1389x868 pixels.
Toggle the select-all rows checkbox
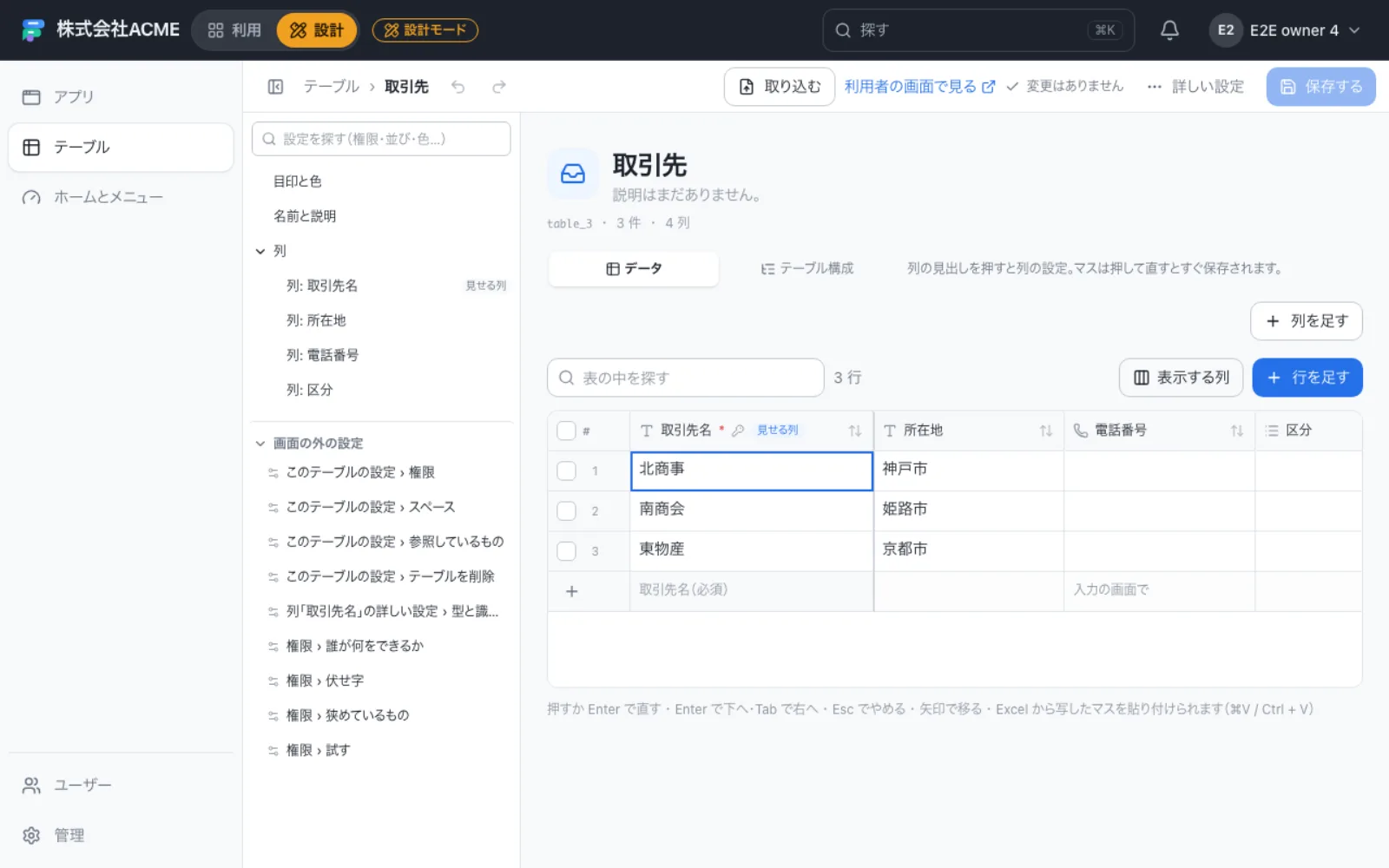tap(566, 431)
